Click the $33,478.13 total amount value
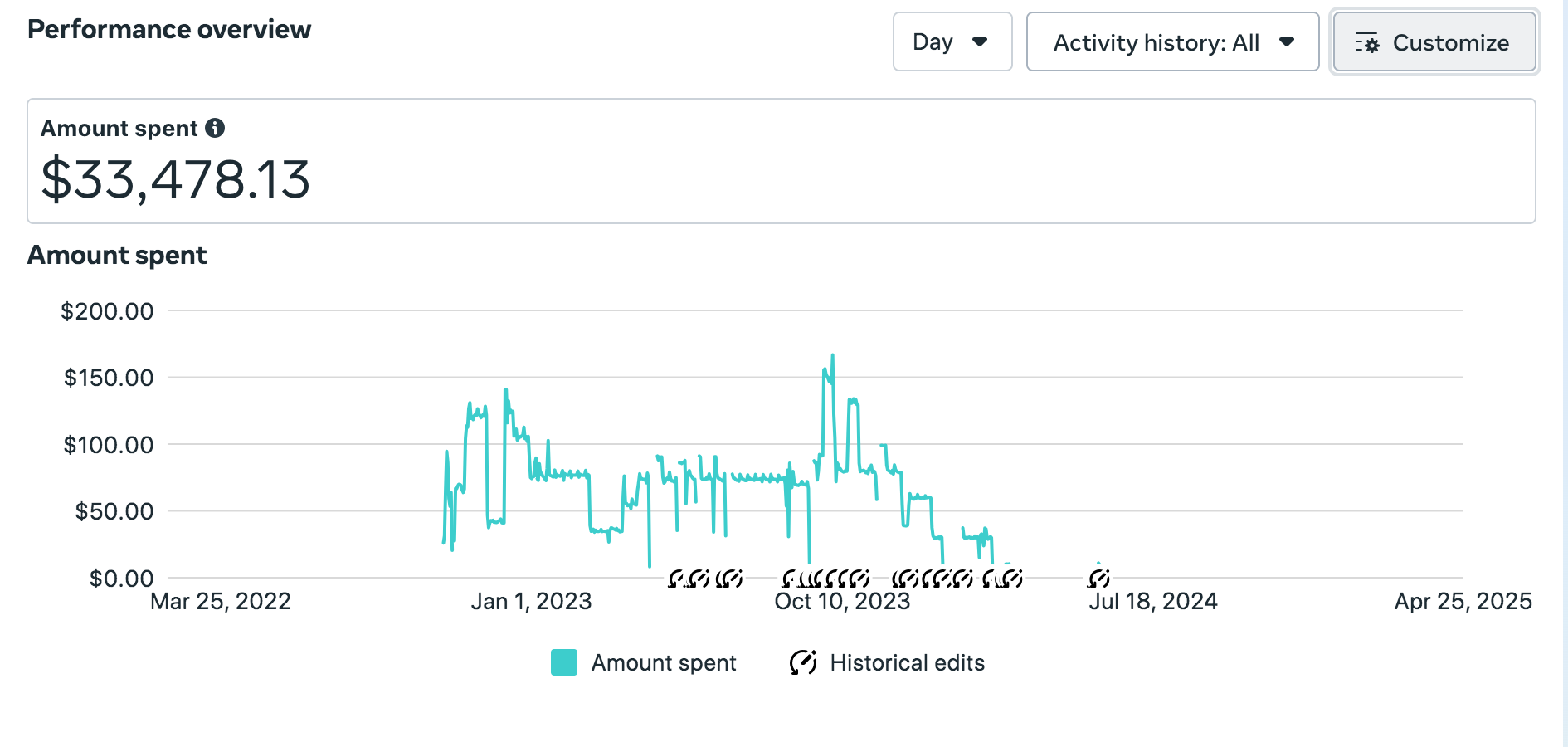This screenshot has height=747, width=1568. pyautogui.click(x=175, y=179)
